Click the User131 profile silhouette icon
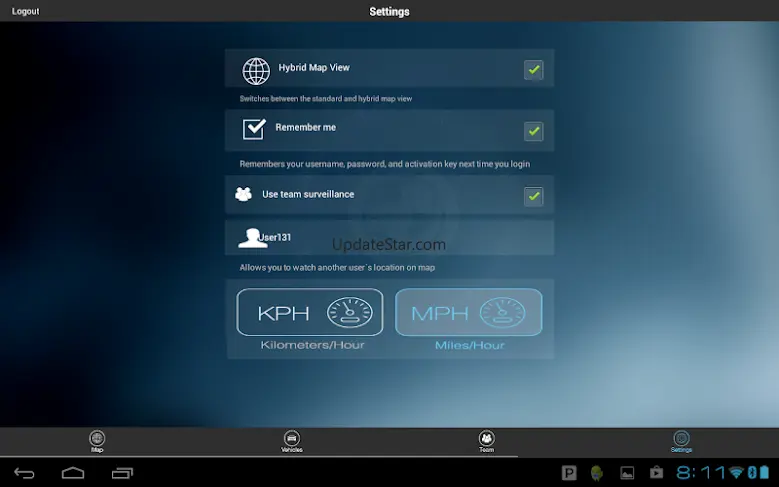 click(252, 238)
